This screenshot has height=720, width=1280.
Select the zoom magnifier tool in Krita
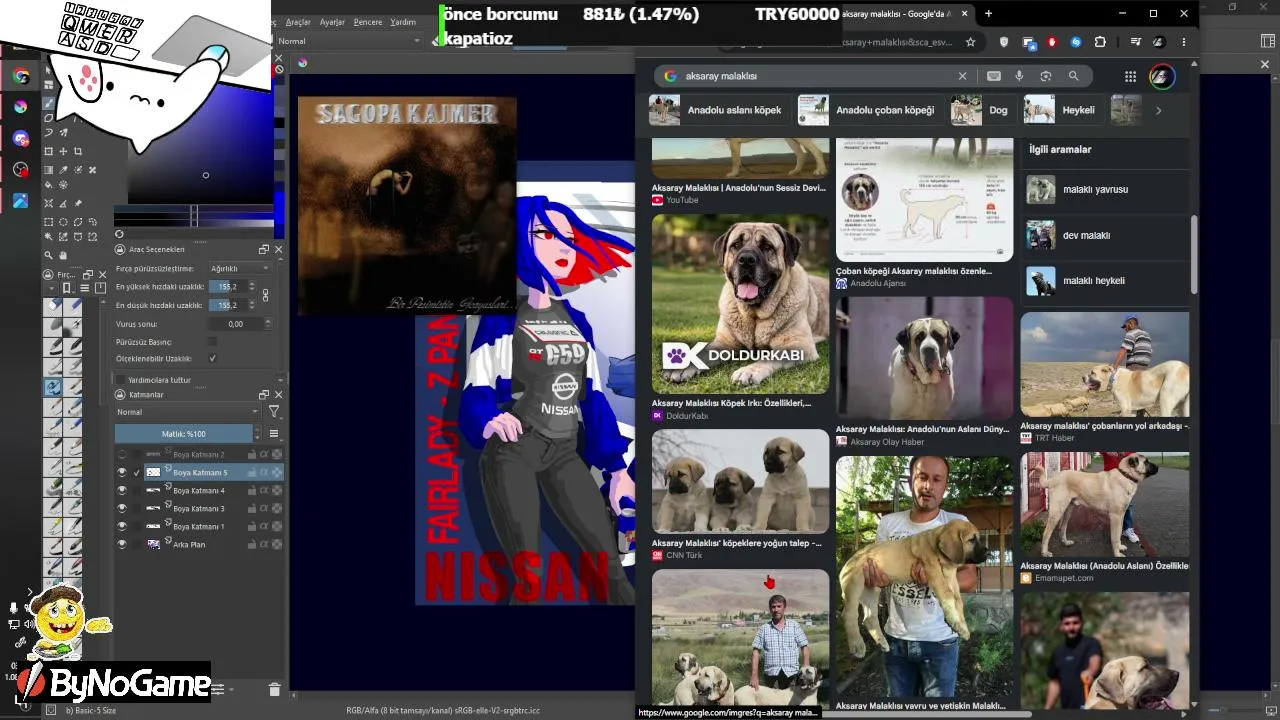(49, 254)
